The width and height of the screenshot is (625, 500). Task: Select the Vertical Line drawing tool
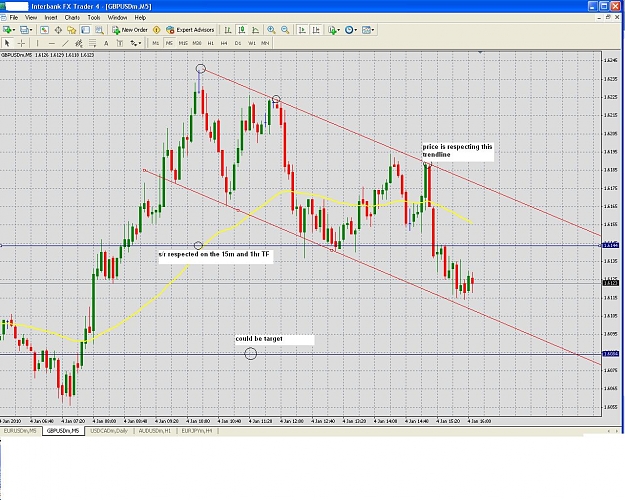point(37,43)
